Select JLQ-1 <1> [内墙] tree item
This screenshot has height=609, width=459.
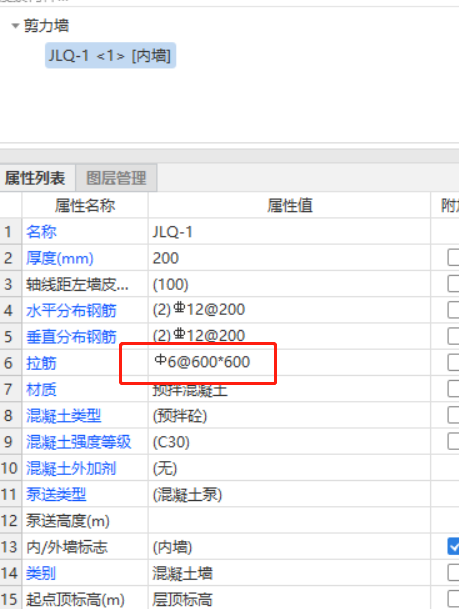[x=110, y=56]
